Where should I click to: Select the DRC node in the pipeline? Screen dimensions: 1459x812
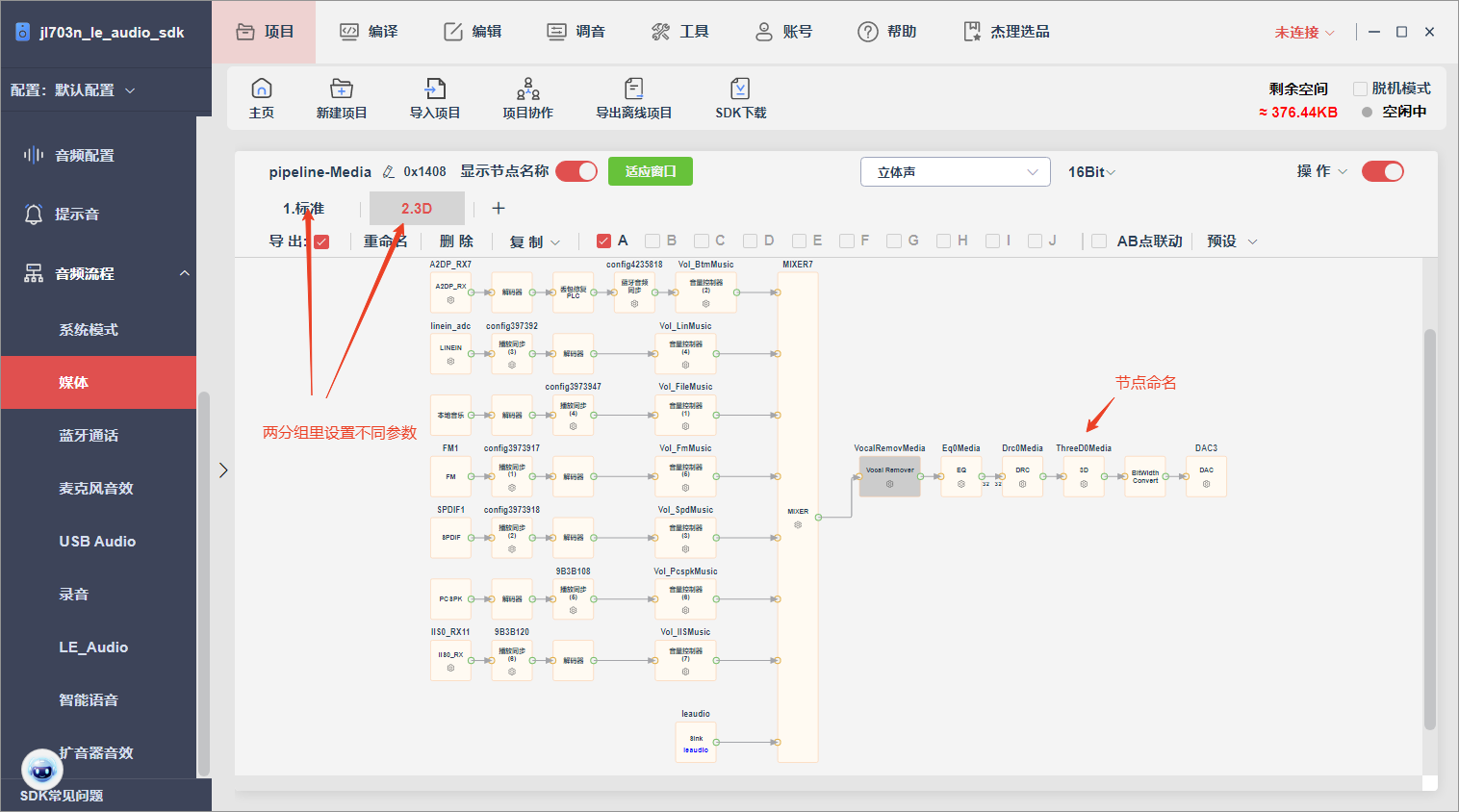(x=1022, y=476)
